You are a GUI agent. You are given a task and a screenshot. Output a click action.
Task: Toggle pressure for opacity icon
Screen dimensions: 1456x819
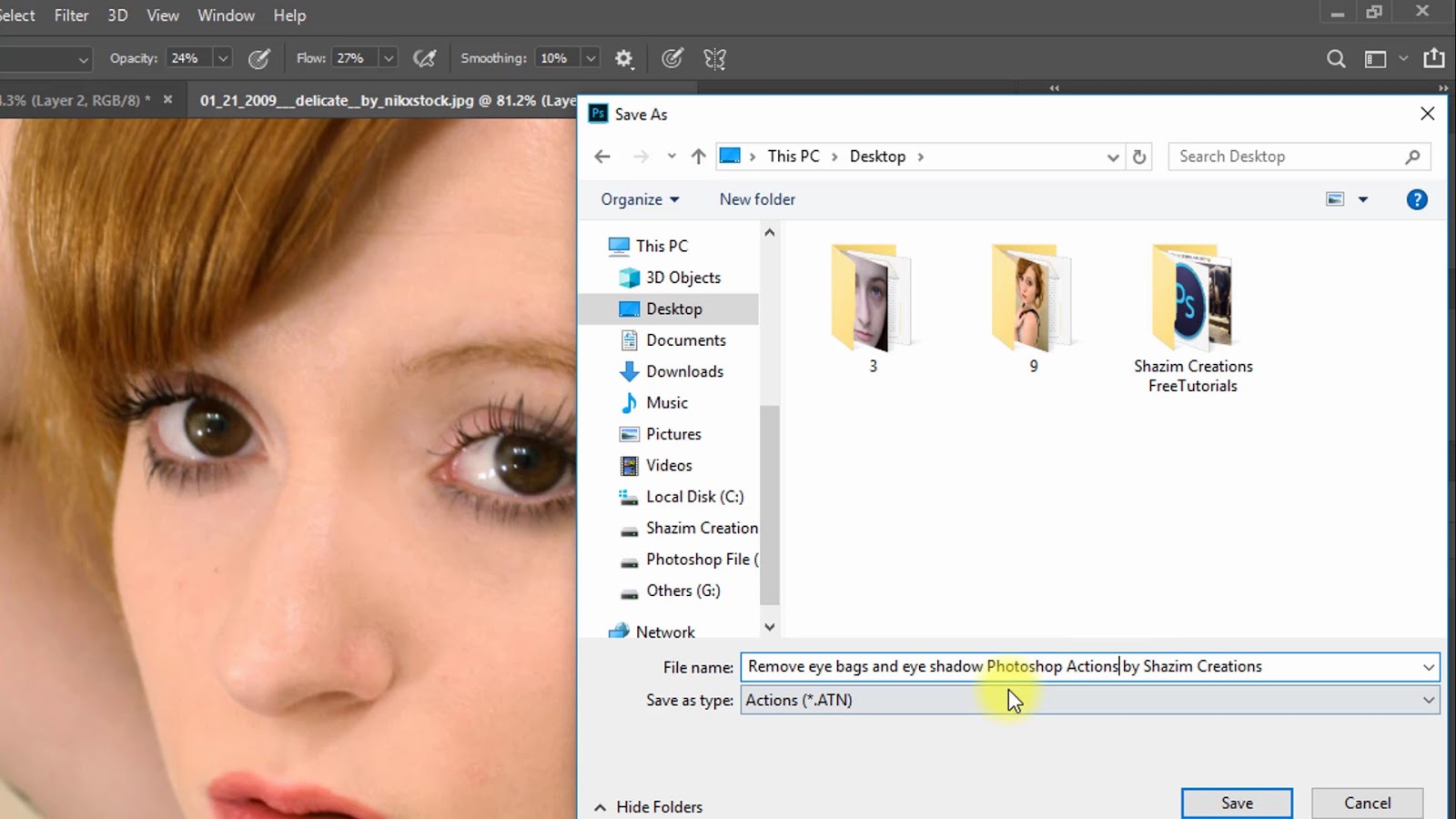click(x=259, y=59)
